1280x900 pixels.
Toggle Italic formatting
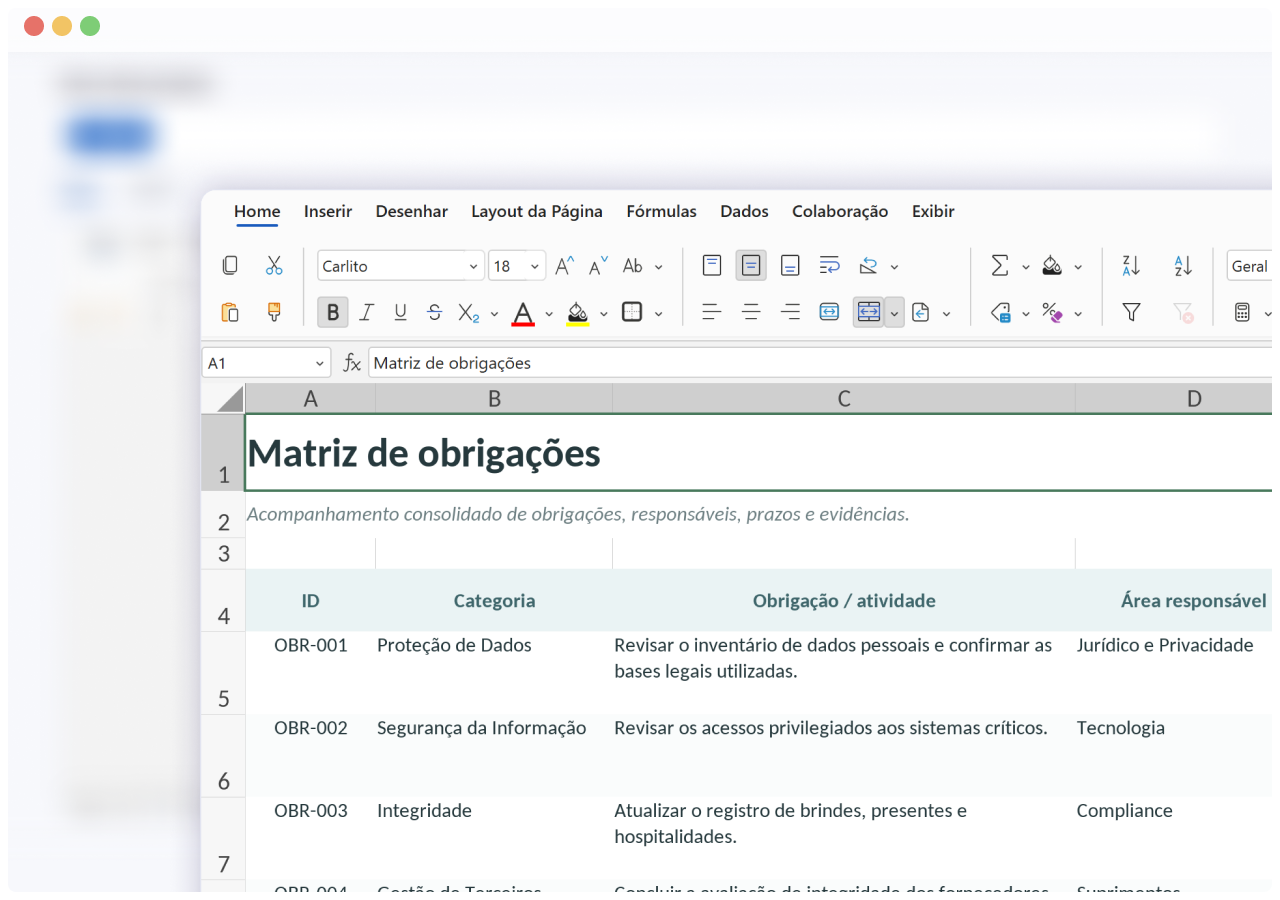pyautogui.click(x=366, y=312)
